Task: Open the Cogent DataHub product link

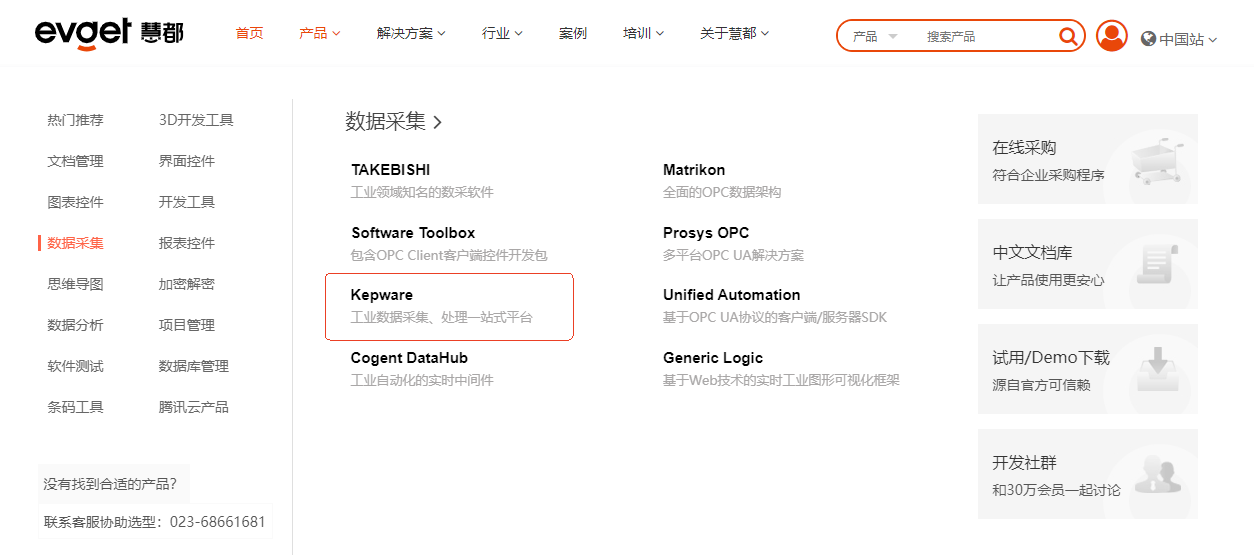Action: pyautogui.click(x=409, y=358)
